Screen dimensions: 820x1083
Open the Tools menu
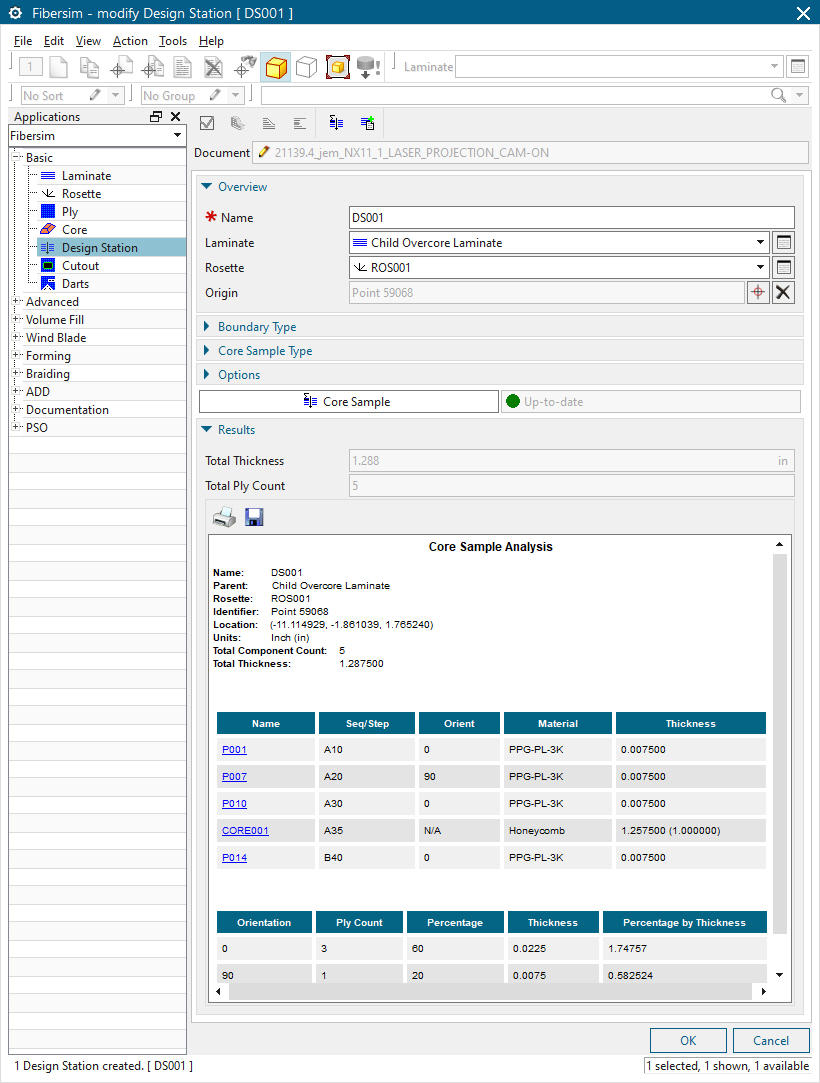(173, 41)
